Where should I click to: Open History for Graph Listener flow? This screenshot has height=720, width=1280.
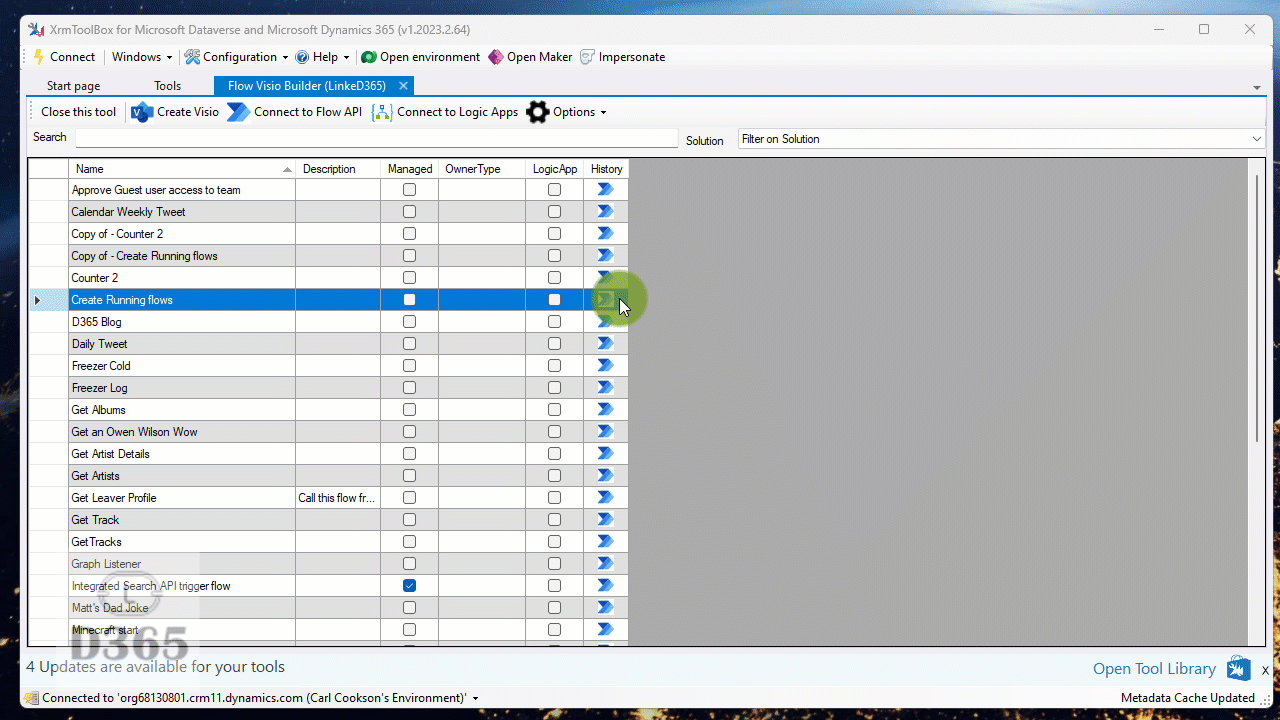point(605,563)
